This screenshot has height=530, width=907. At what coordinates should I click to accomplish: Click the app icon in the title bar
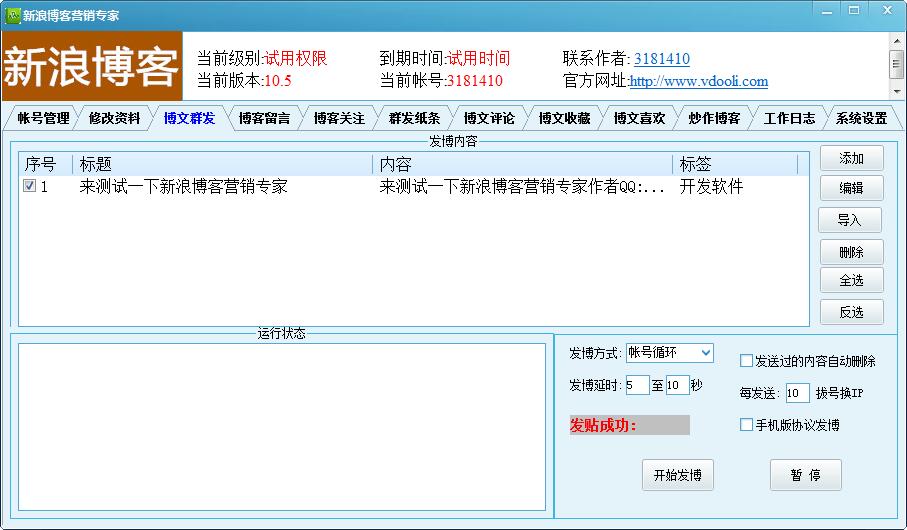(x=12, y=15)
